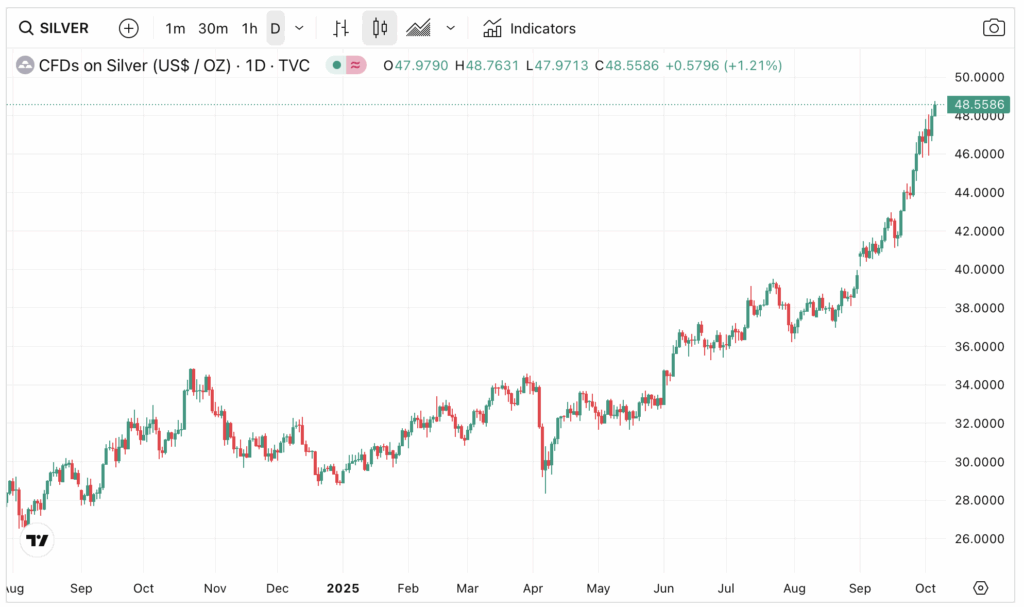
Task: Open the Indicators menu
Action: (529, 28)
